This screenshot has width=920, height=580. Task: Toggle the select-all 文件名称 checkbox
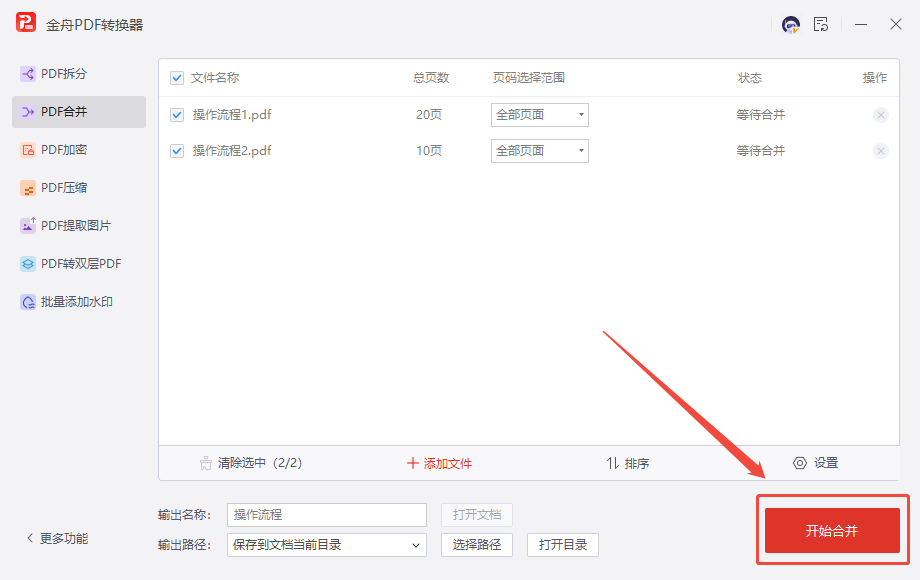click(177, 78)
